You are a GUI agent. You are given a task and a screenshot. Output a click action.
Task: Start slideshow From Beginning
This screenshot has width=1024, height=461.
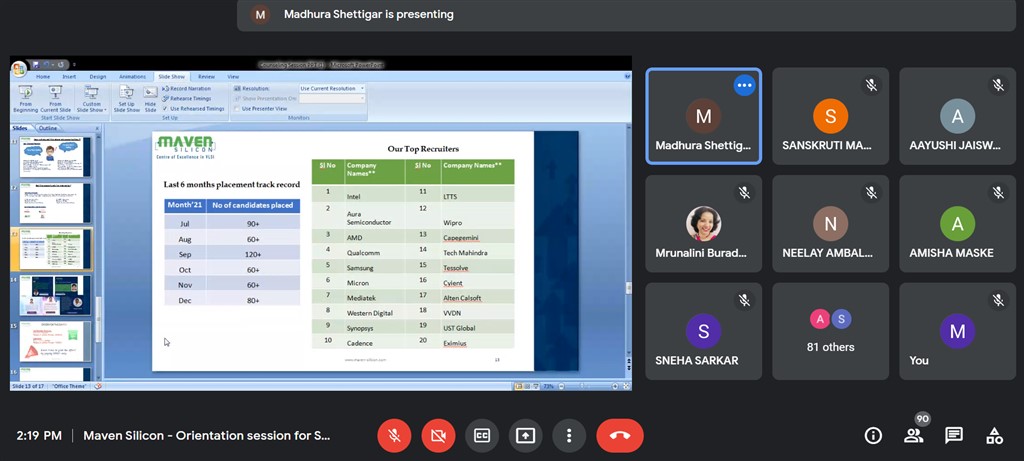(x=25, y=99)
